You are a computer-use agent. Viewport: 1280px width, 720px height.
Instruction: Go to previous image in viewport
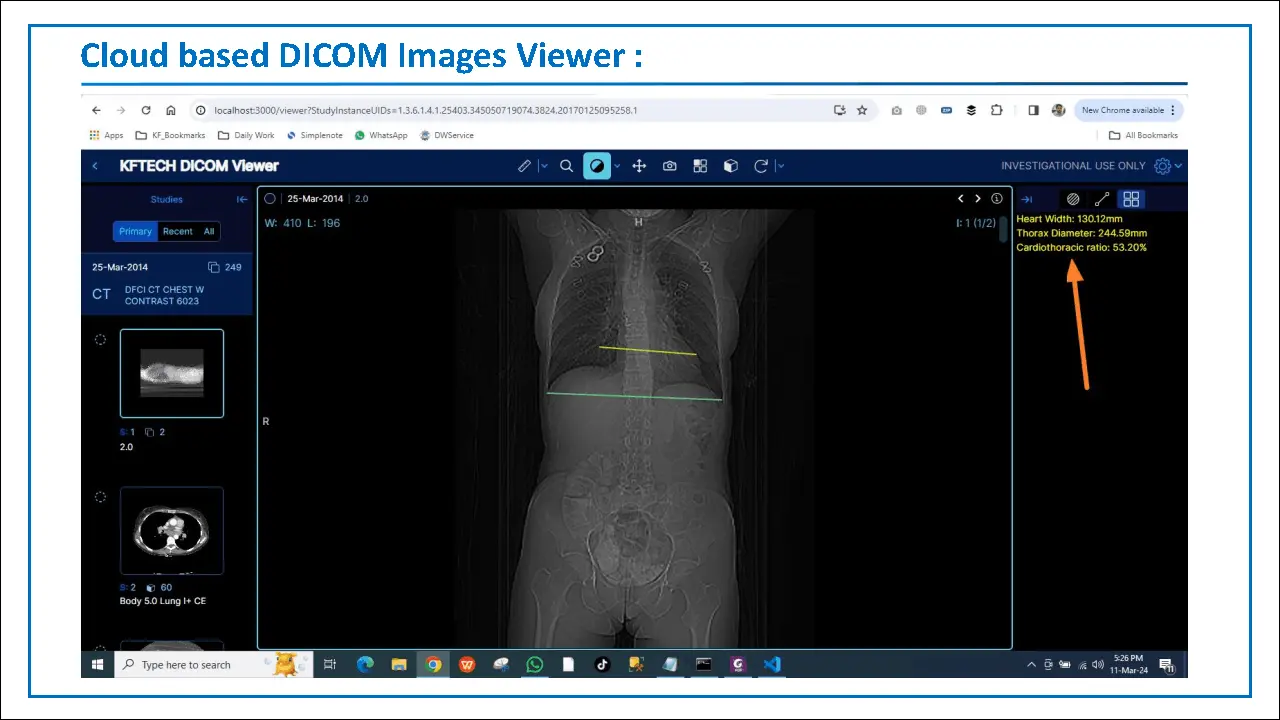tap(961, 199)
